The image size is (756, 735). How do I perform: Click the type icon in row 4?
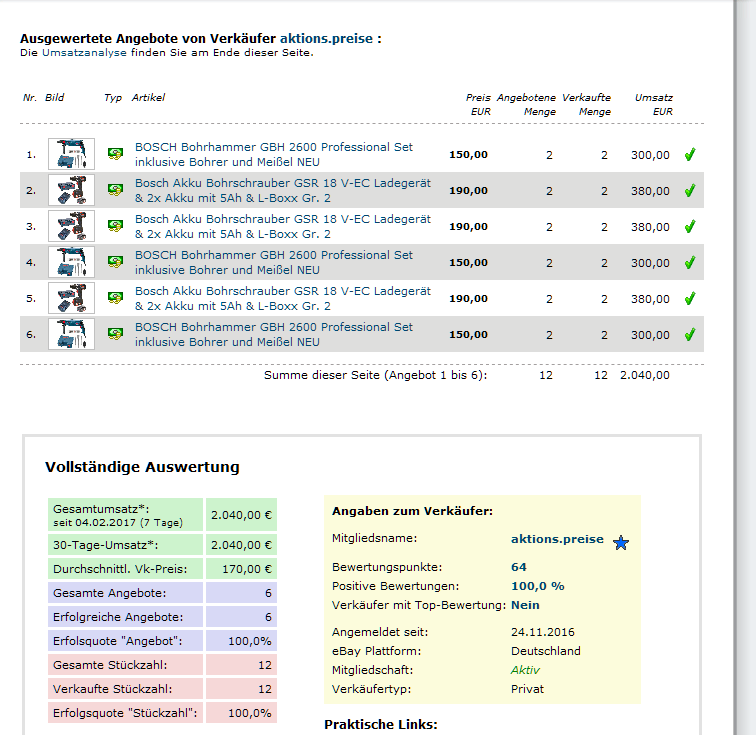(115, 263)
